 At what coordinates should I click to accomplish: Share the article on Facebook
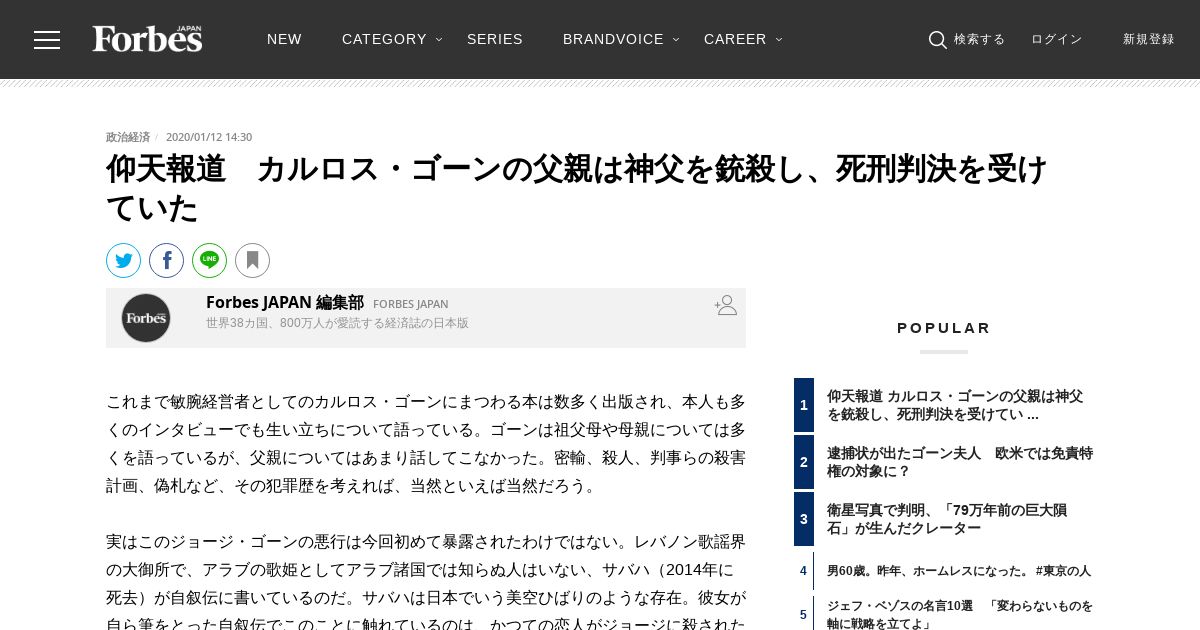click(167, 261)
